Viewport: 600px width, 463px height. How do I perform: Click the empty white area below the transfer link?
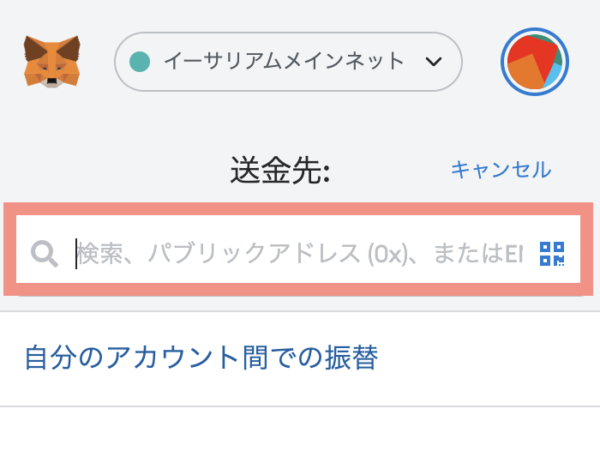coord(300,435)
